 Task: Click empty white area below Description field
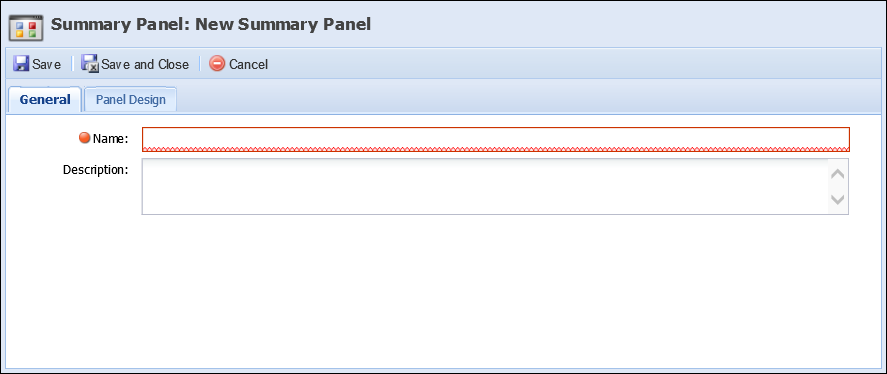(x=444, y=289)
